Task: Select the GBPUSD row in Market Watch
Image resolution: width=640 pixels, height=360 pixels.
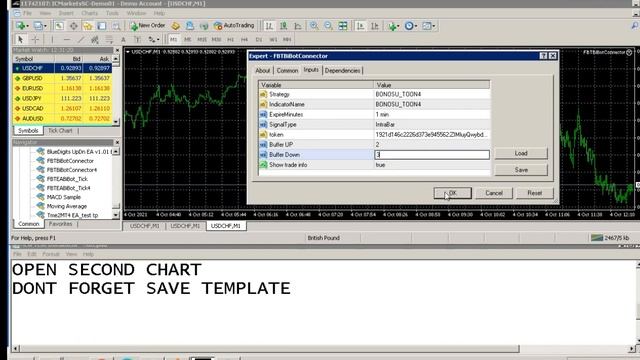Action: pyautogui.click(x=62, y=78)
